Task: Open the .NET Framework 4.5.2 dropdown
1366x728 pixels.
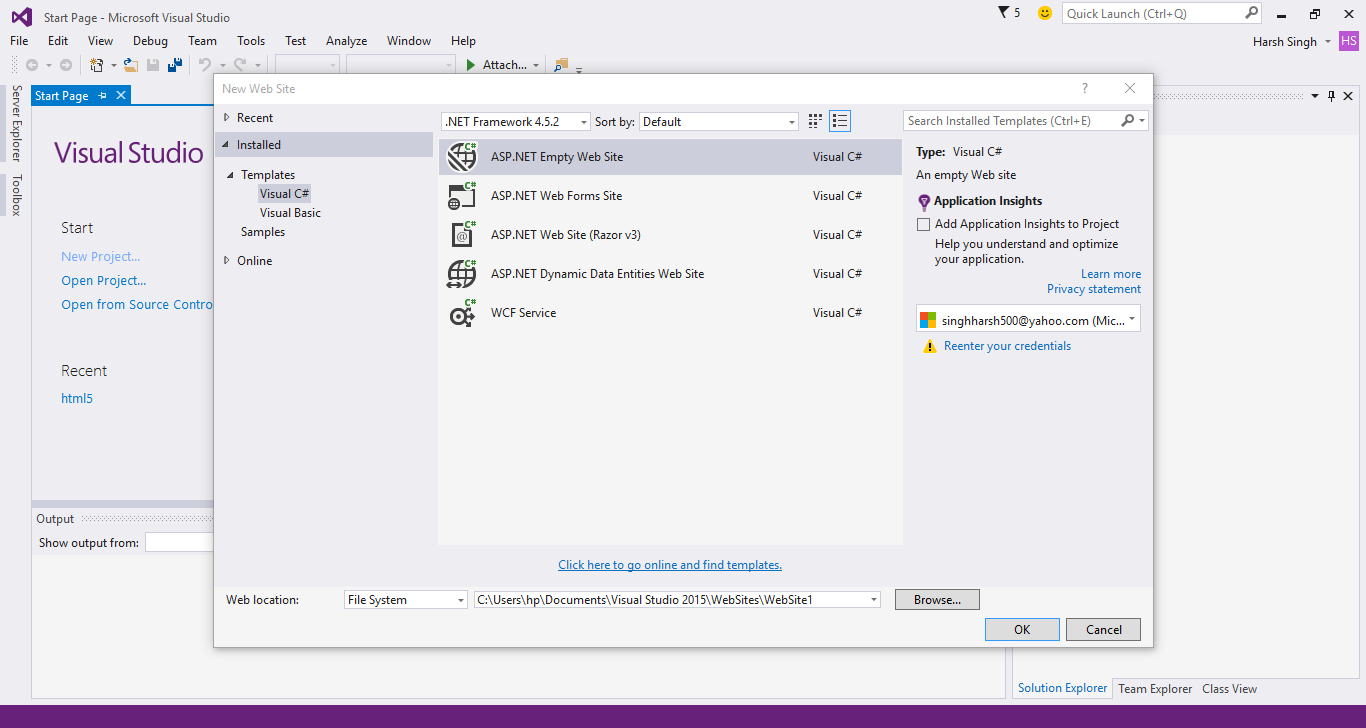Action: pos(516,121)
